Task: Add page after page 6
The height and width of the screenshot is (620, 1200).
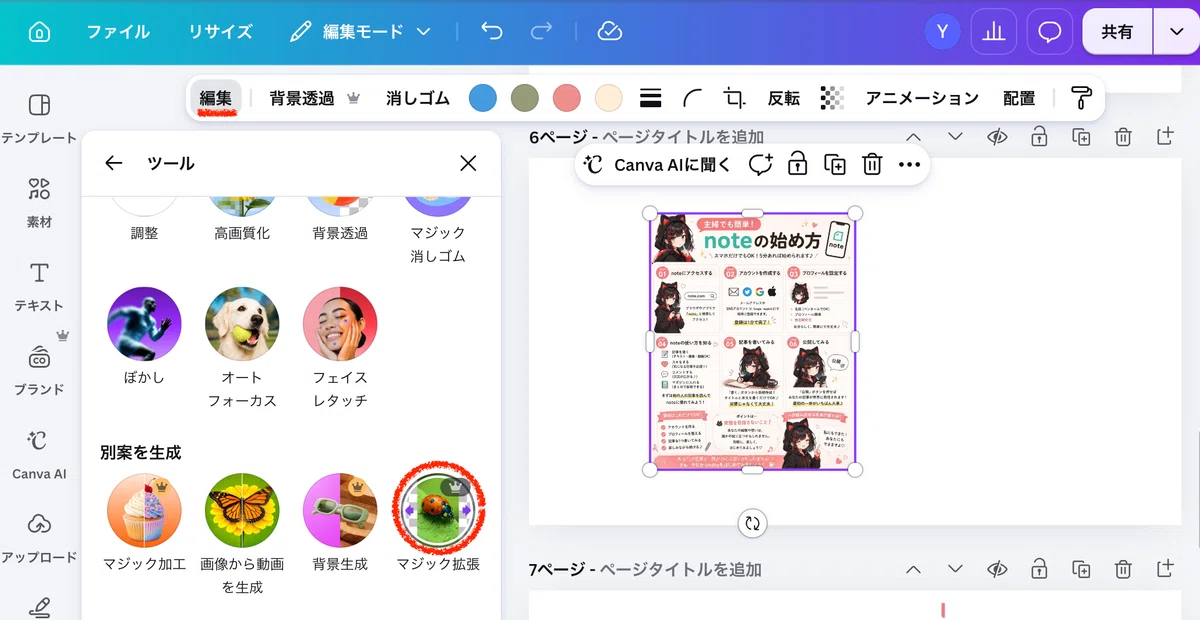Action: tap(1165, 137)
